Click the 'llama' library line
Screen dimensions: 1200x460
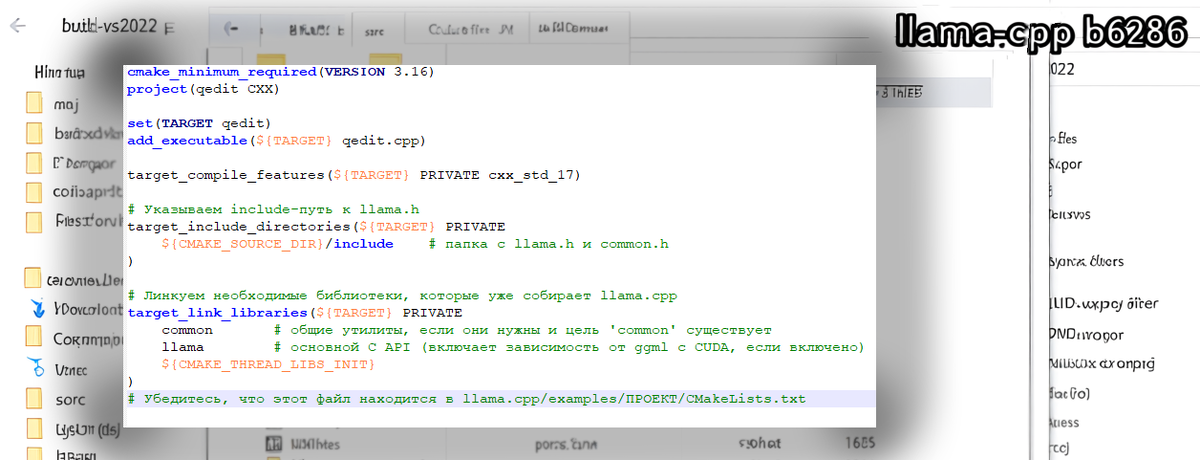click(511, 347)
